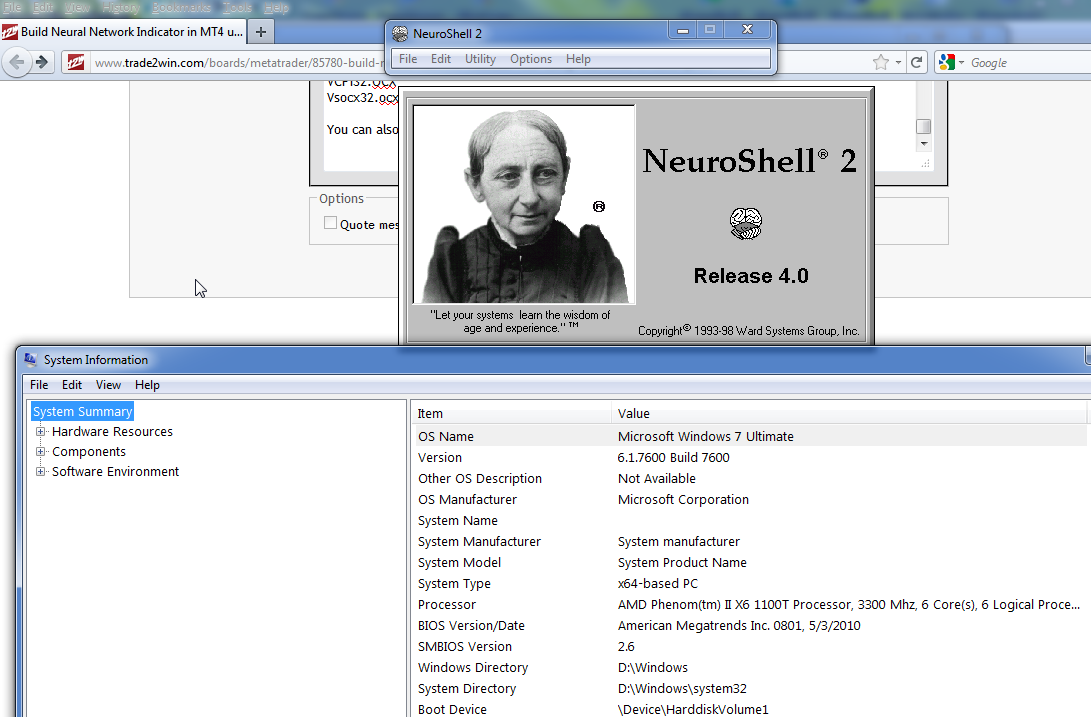Open NeuroShell 2 Help menu
This screenshot has height=717, width=1091.
(578, 59)
